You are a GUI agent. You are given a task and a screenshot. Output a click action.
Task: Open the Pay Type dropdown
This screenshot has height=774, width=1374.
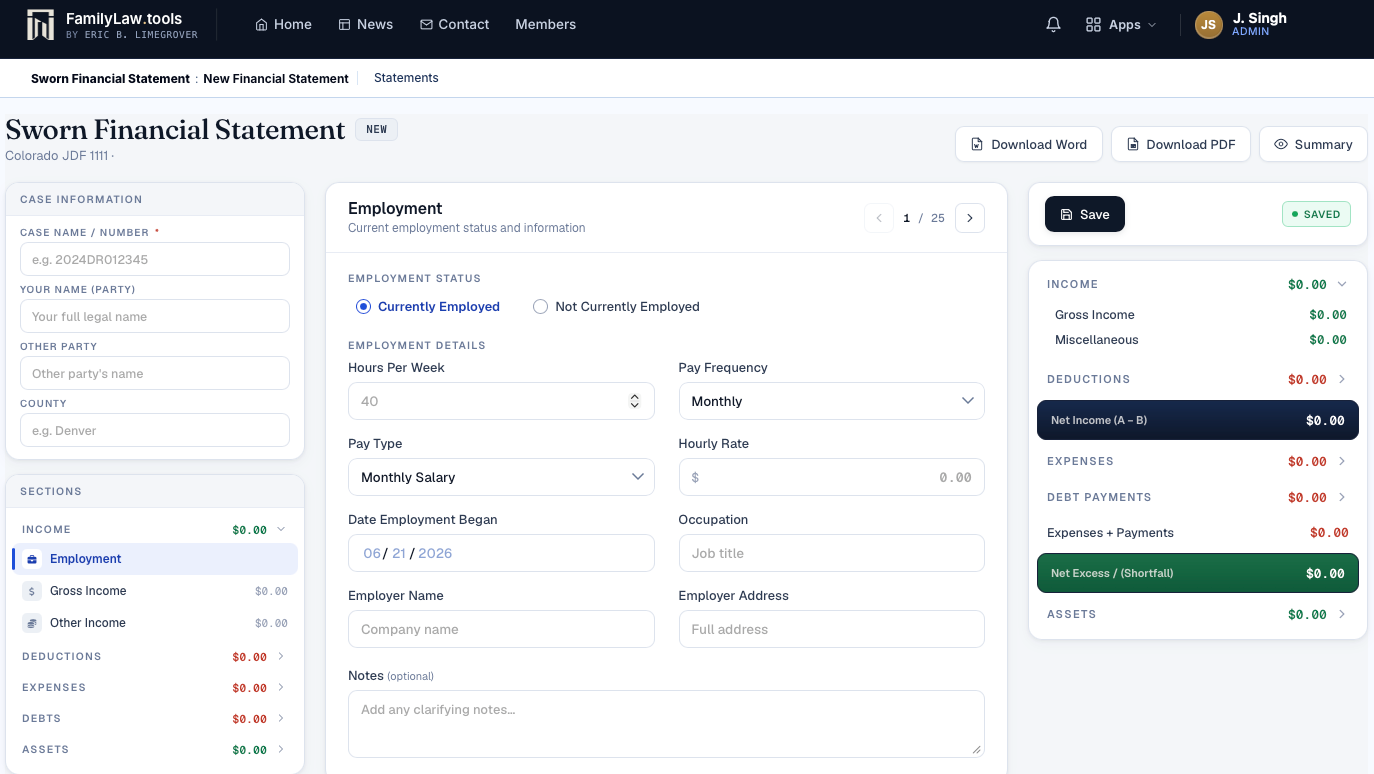(501, 477)
